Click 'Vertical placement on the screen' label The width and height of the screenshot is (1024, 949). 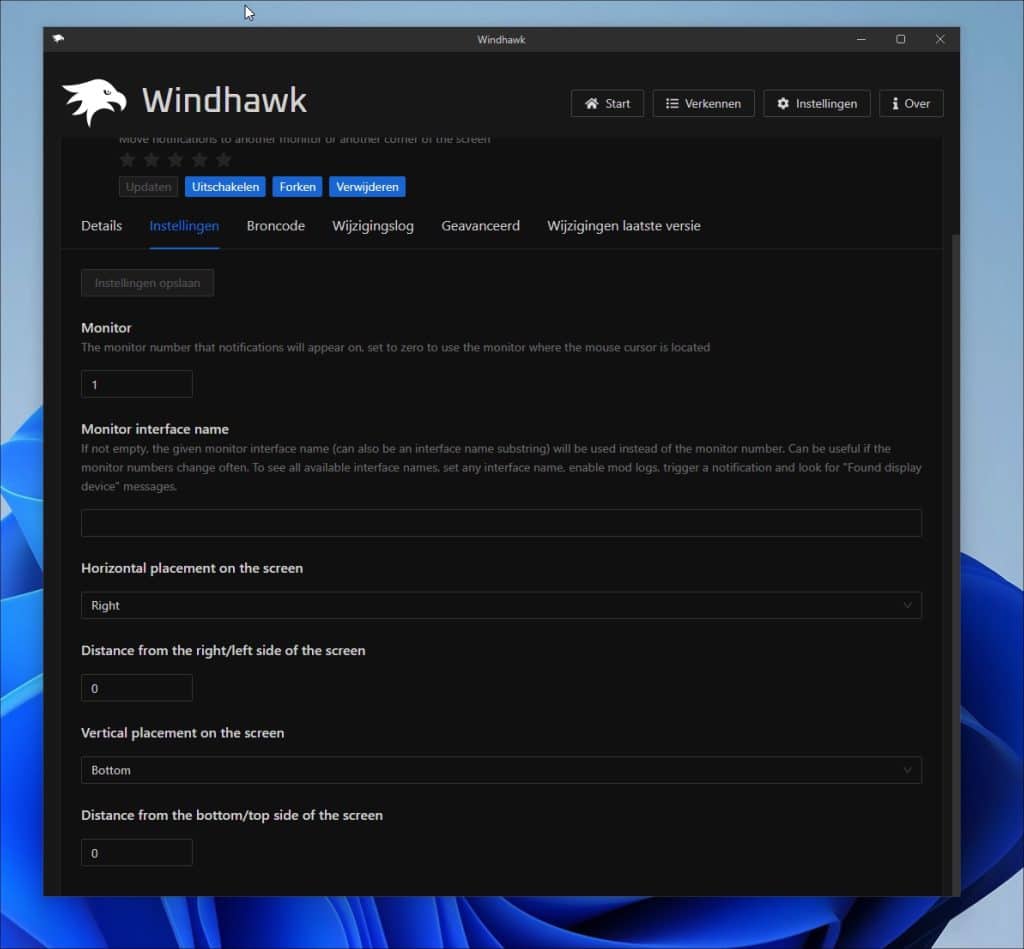point(183,733)
